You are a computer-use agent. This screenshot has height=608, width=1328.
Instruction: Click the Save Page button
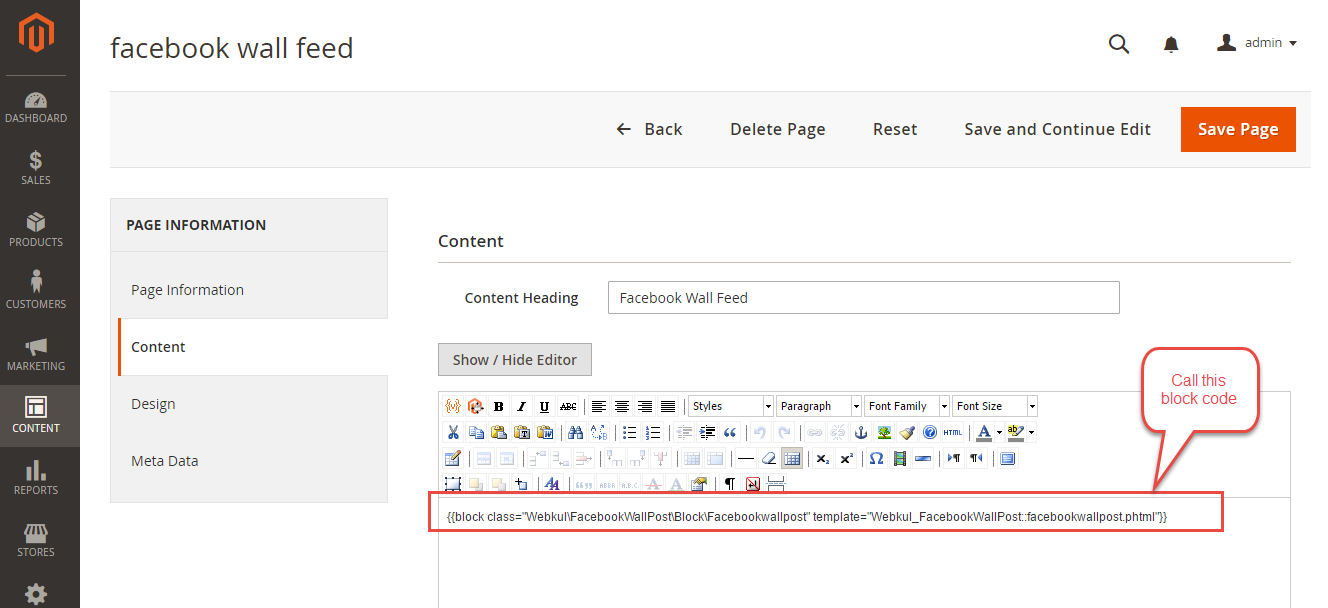1237,129
